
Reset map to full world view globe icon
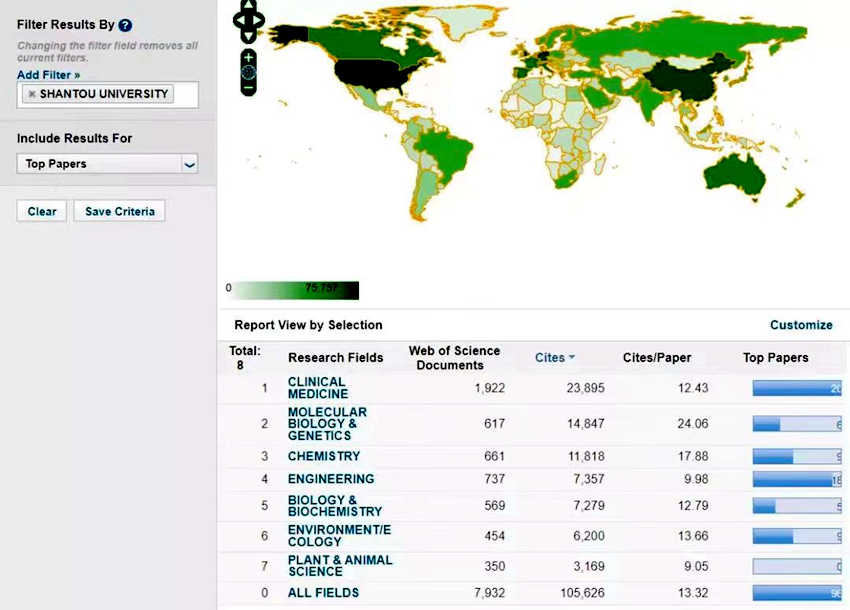pos(249,73)
